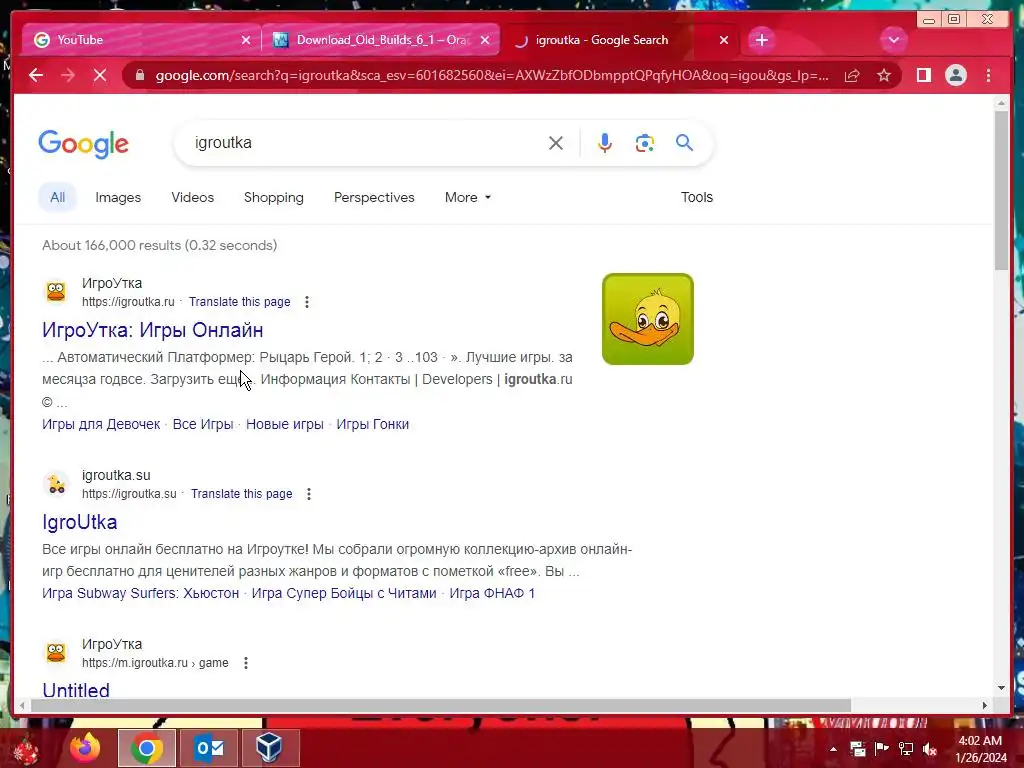This screenshot has width=1024, height=768.
Task: Open the network tray icon
Action: 906,749
